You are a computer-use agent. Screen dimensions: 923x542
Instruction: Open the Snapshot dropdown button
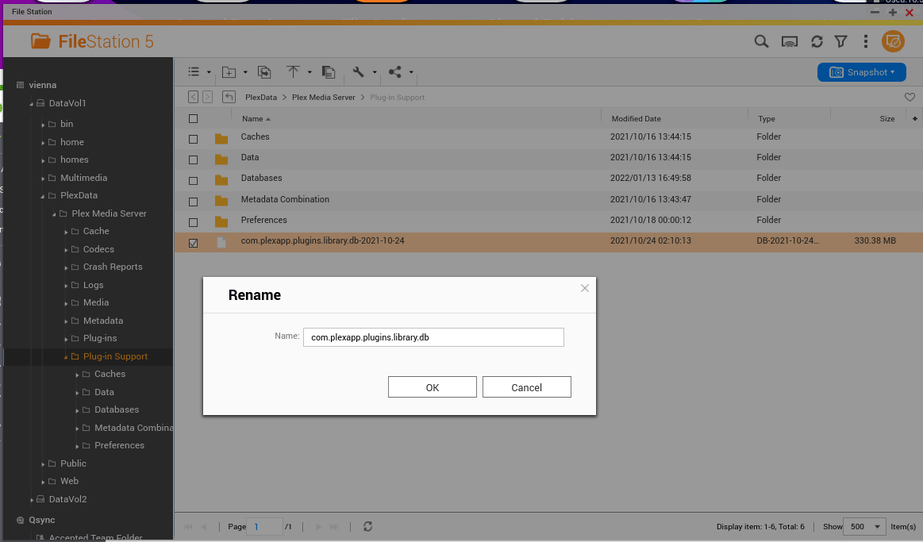point(862,72)
